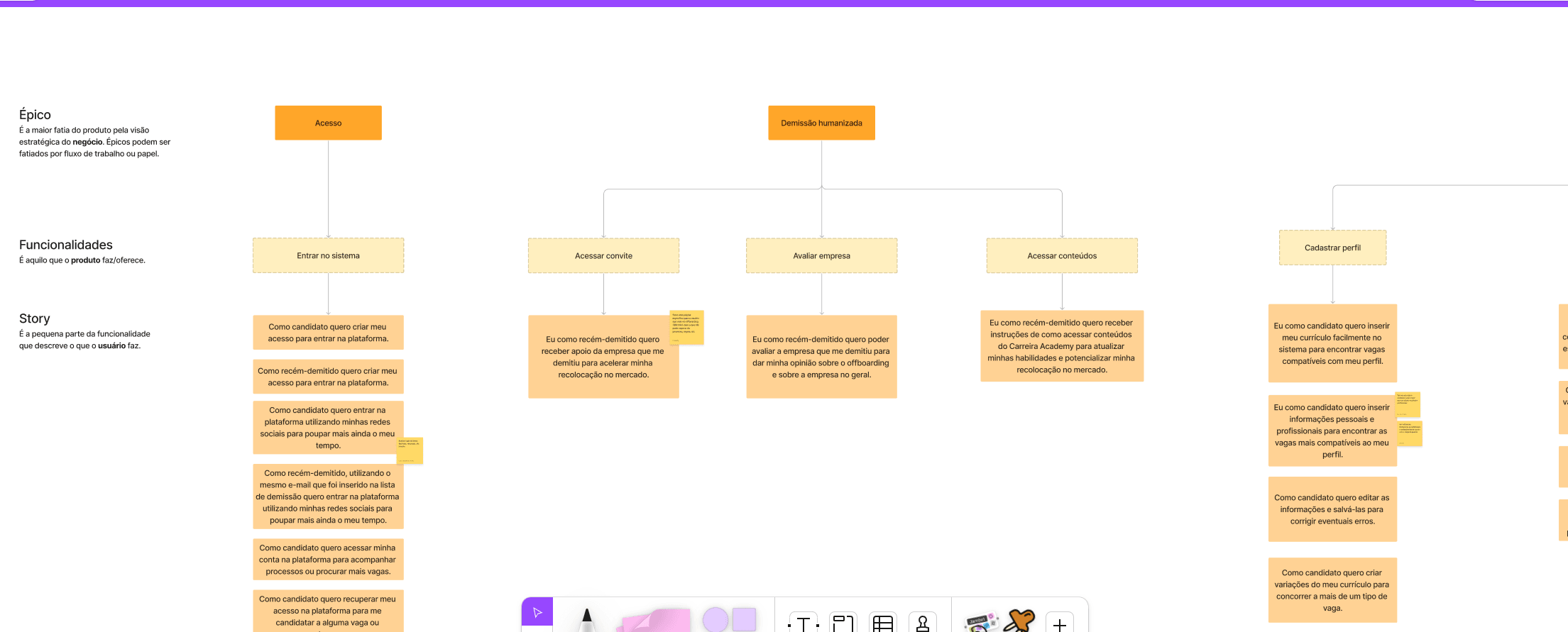Click the 'Épico' heading text
The image size is (1568, 632).
click(x=35, y=114)
